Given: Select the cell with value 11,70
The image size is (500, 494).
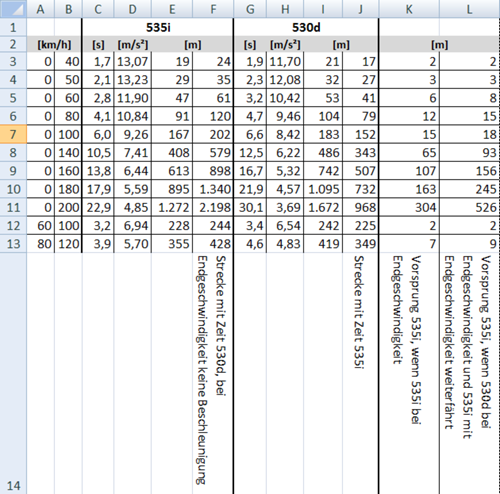Looking at the screenshot, I should point(285,61).
